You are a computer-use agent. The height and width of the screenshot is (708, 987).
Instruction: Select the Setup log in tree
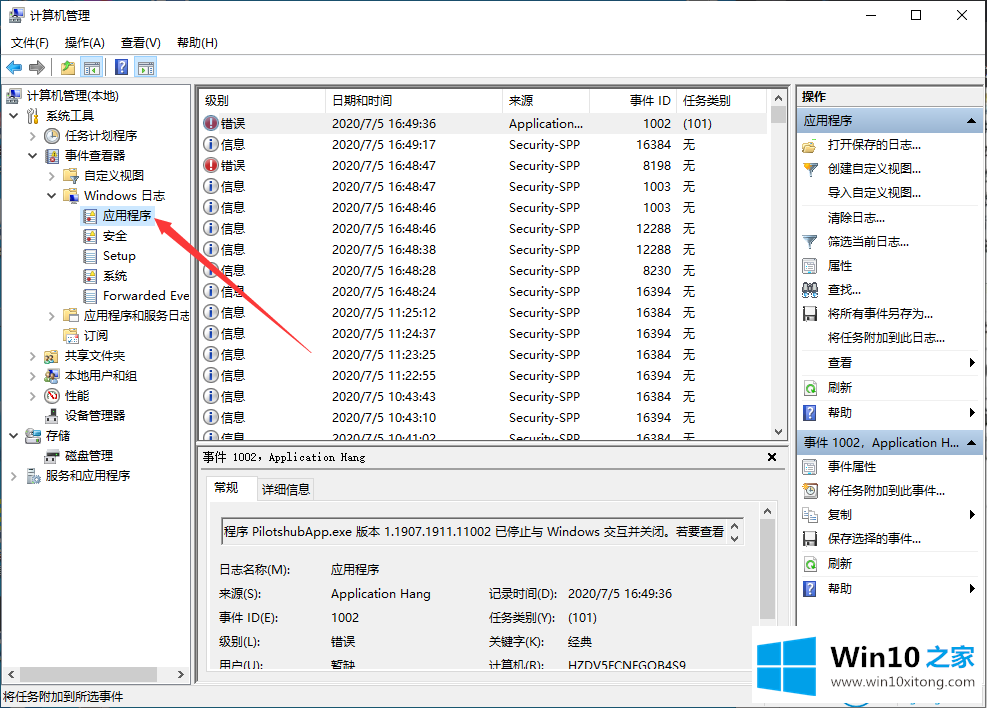tap(119, 256)
